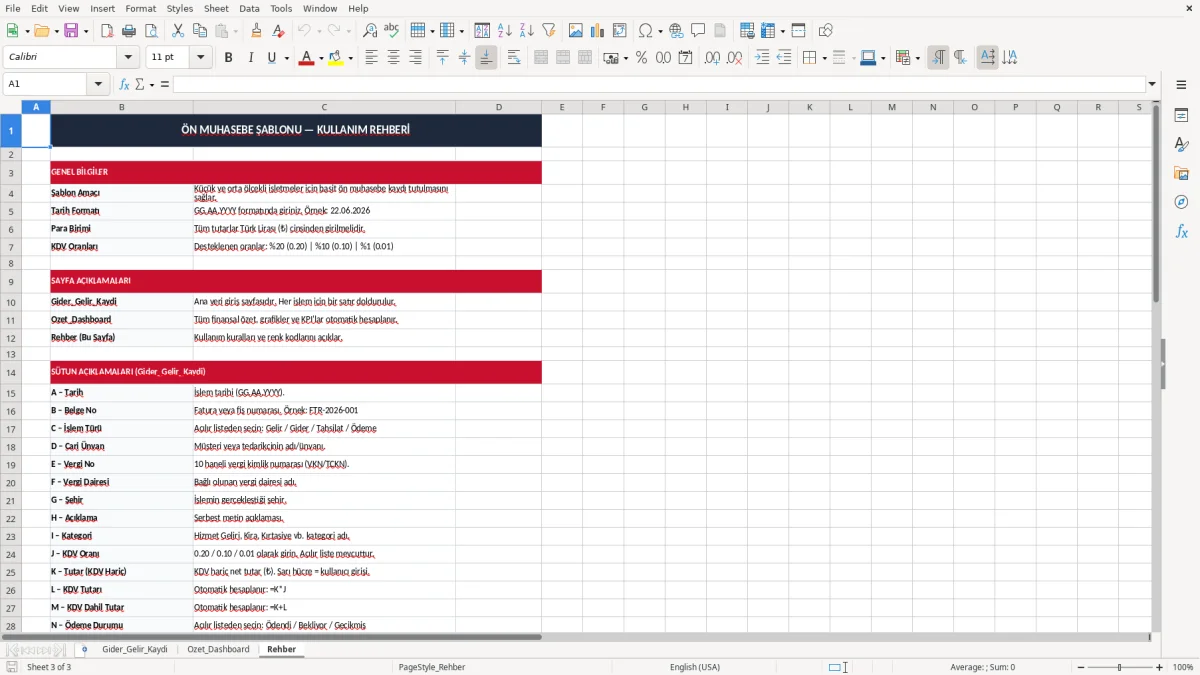Screen dimensions: 1200x675
Task: Cut the selection with scissors icon
Action: pyautogui.click(x=178, y=31)
